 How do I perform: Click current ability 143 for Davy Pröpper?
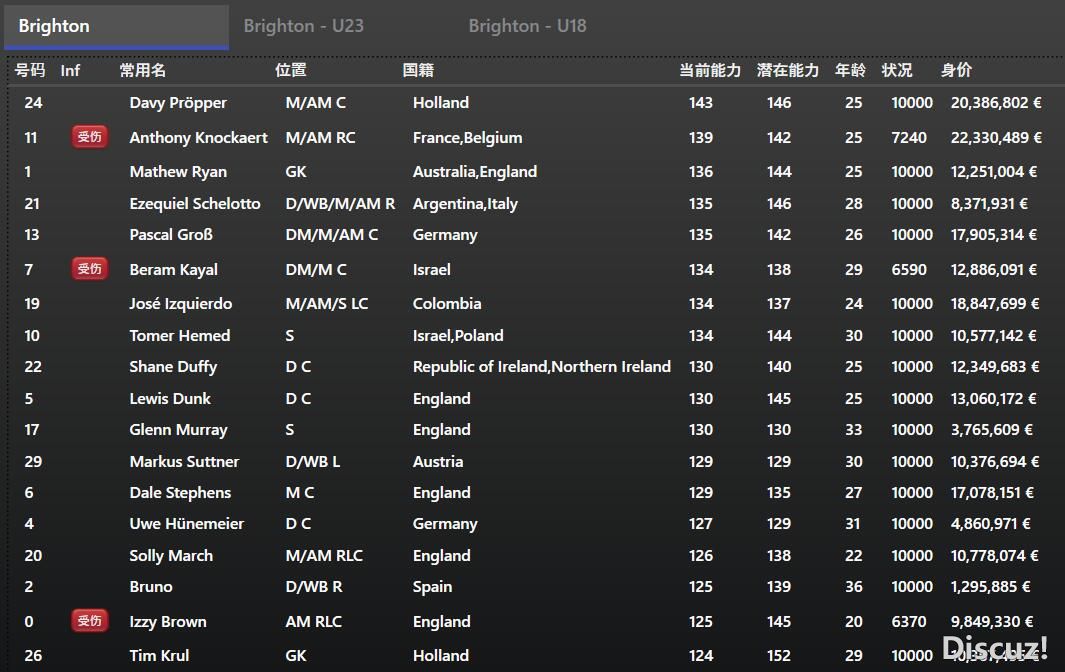(x=701, y=103)
